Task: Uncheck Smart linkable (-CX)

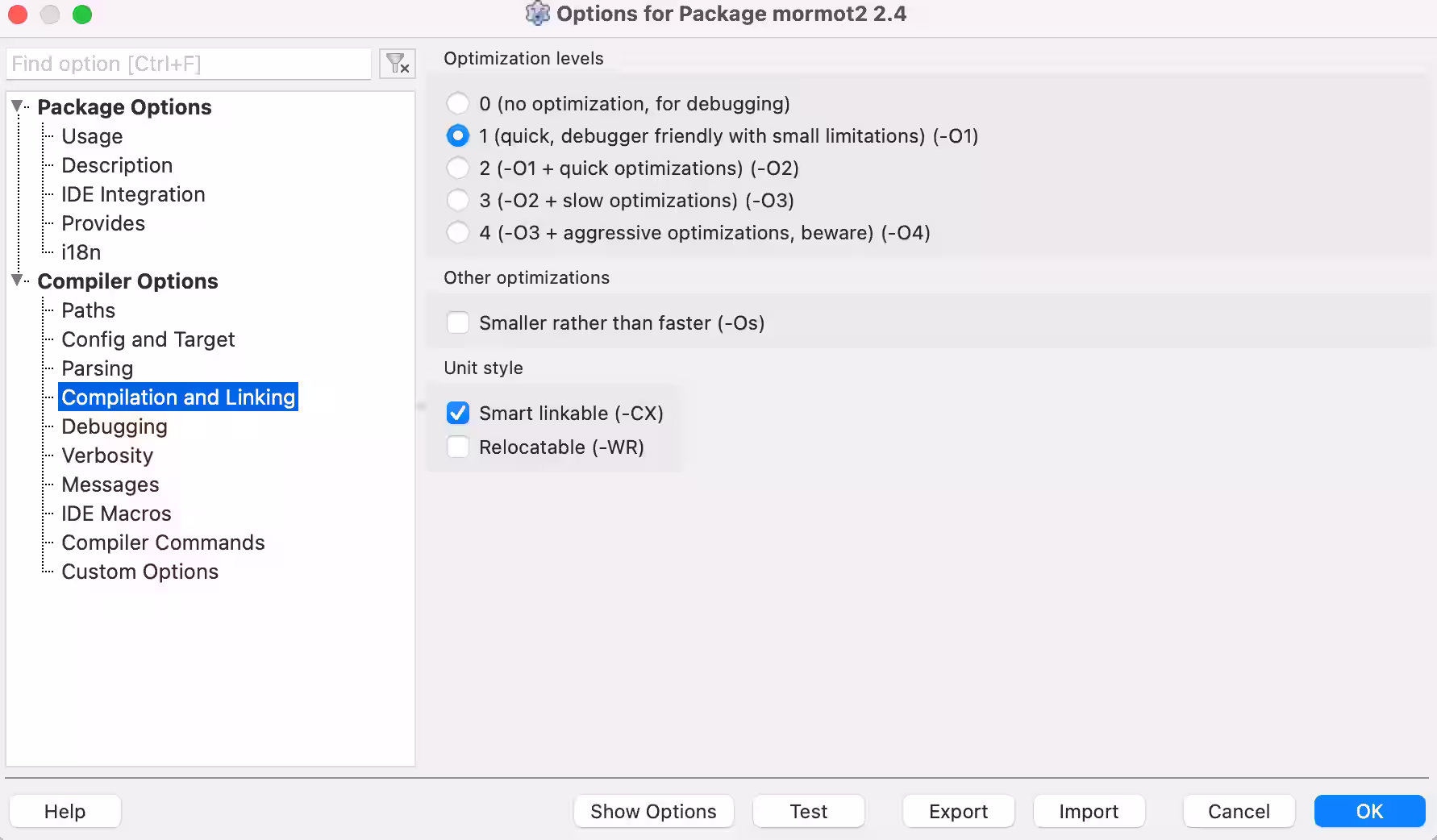Action: (457, 413)
